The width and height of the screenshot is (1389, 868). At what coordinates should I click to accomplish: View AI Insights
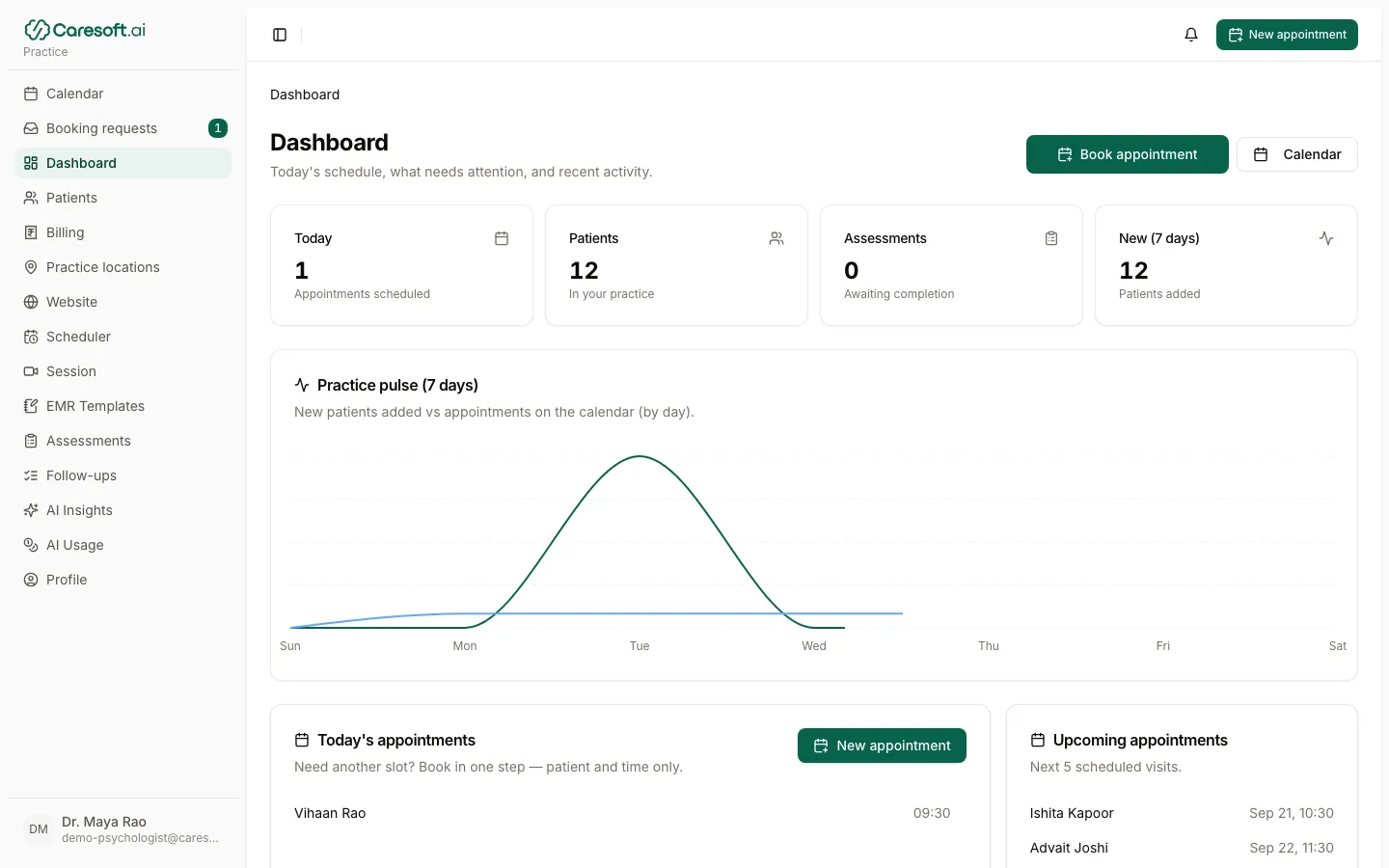coord(123,510)
